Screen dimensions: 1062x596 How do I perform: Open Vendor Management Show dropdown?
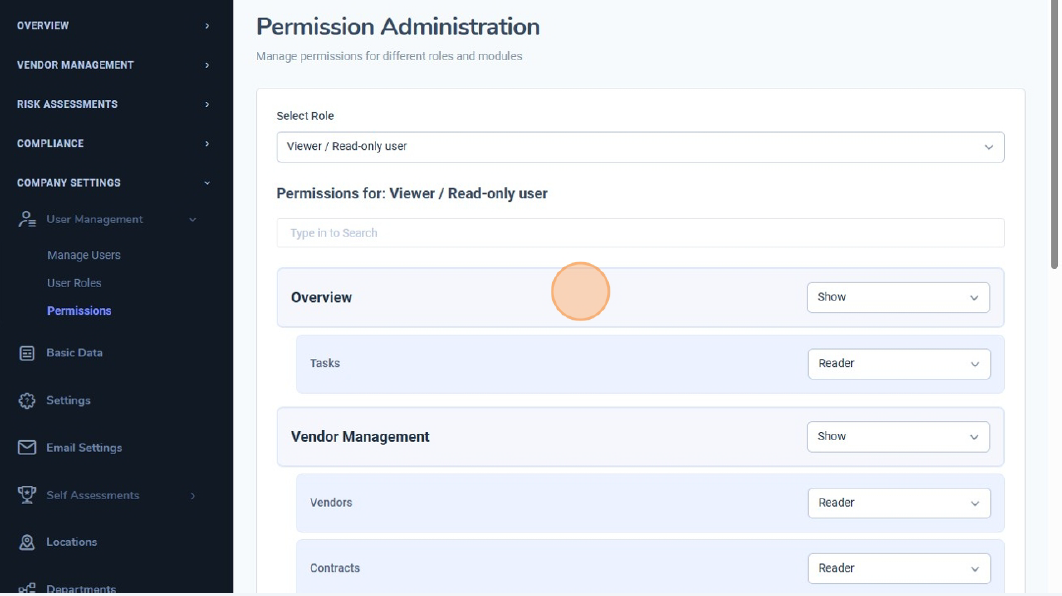[897, 437]
